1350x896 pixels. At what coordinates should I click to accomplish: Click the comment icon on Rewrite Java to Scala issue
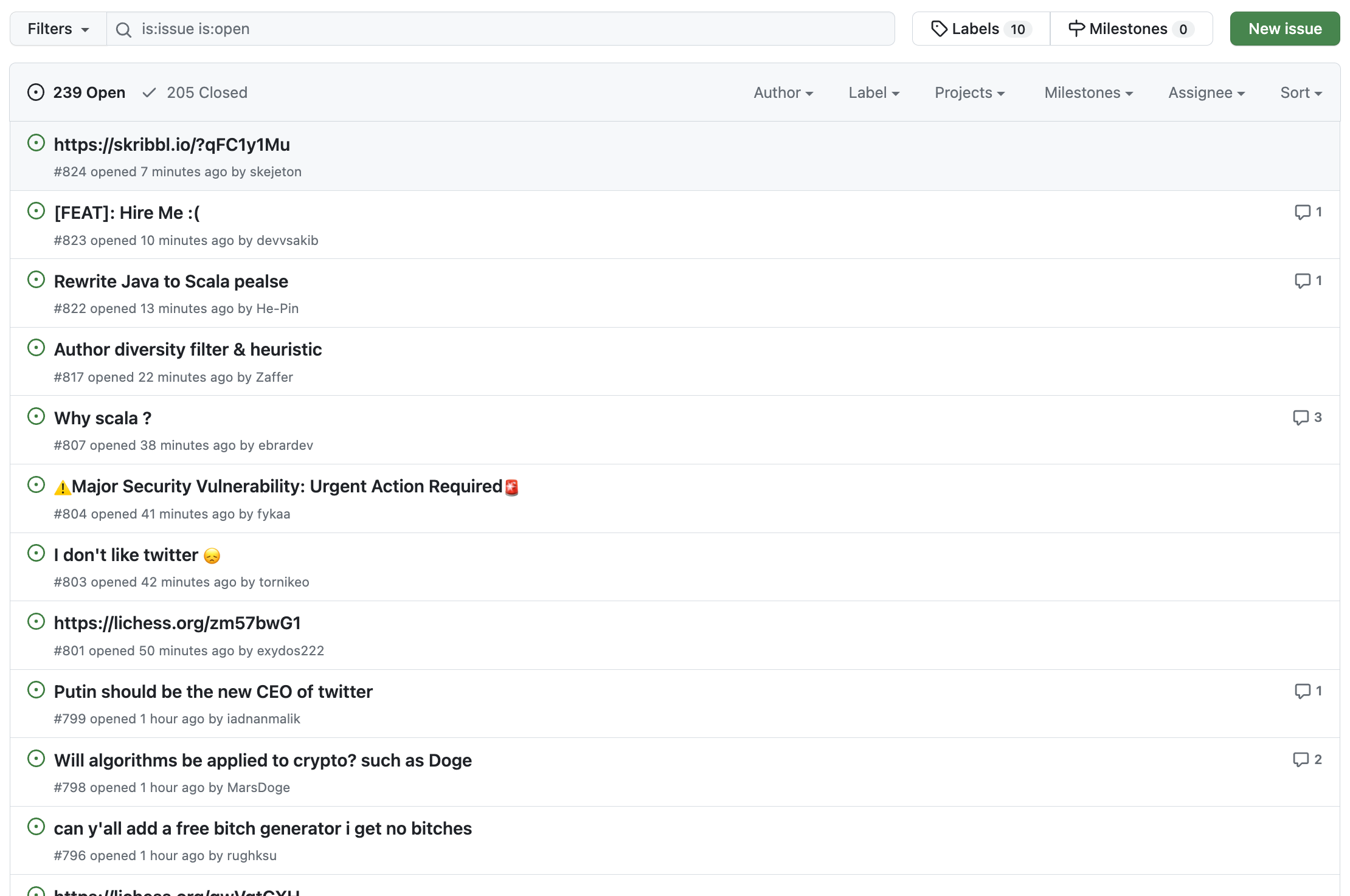[x=1302, y=281]
